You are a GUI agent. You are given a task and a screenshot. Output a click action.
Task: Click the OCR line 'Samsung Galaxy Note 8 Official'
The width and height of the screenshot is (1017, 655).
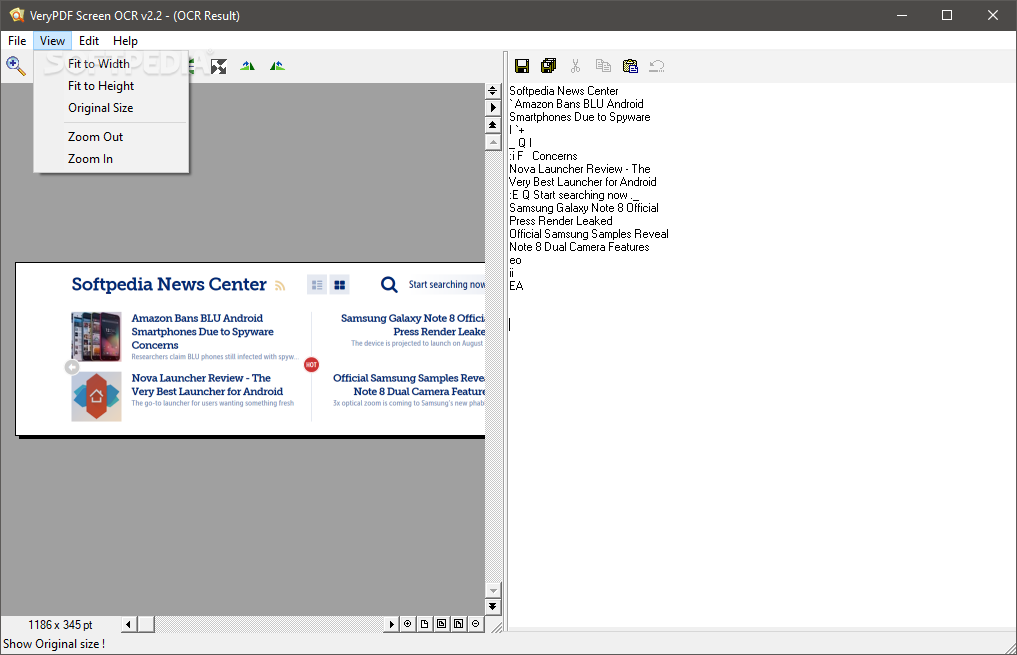click(584, 208)
